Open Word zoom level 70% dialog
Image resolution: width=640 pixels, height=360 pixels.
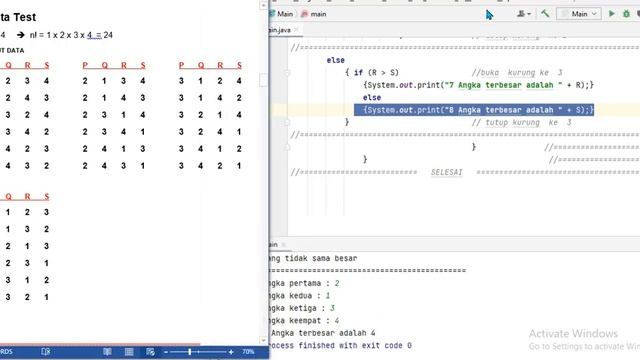[x=248, y=352]
